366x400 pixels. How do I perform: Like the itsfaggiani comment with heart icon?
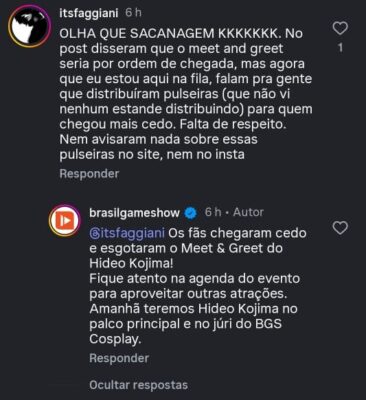click(x=340, y=28)
